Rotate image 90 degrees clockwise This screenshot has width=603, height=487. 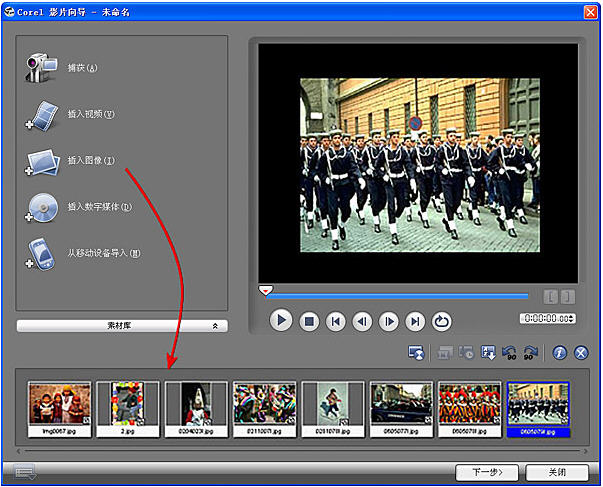531,352
